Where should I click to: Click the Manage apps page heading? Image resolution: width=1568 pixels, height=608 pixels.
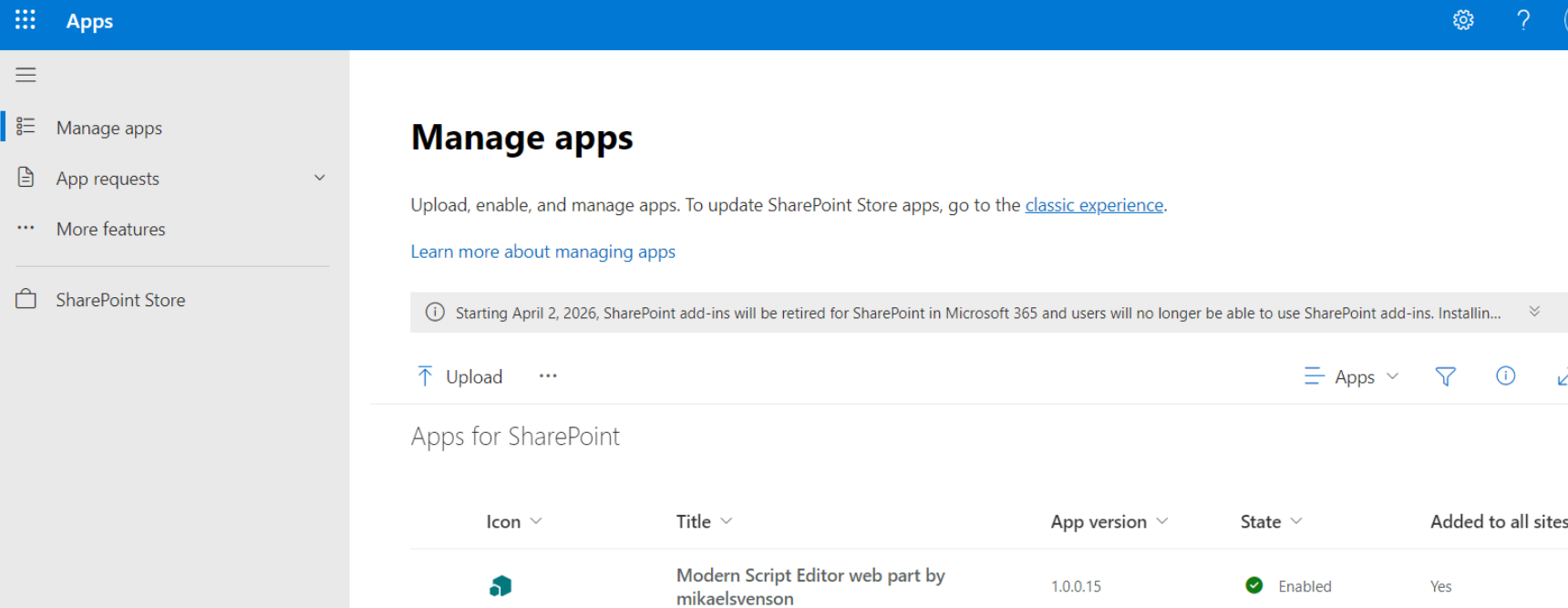click(x=521, y=138)
